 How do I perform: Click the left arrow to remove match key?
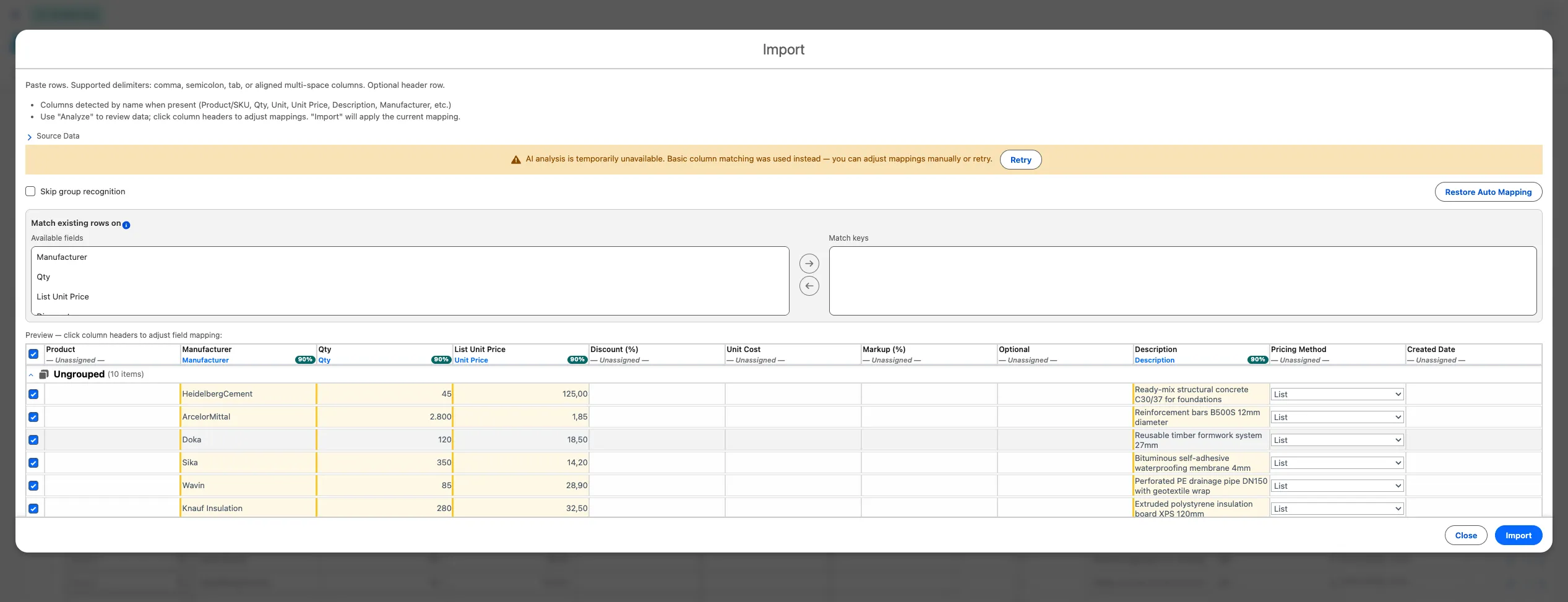(809, 286)
